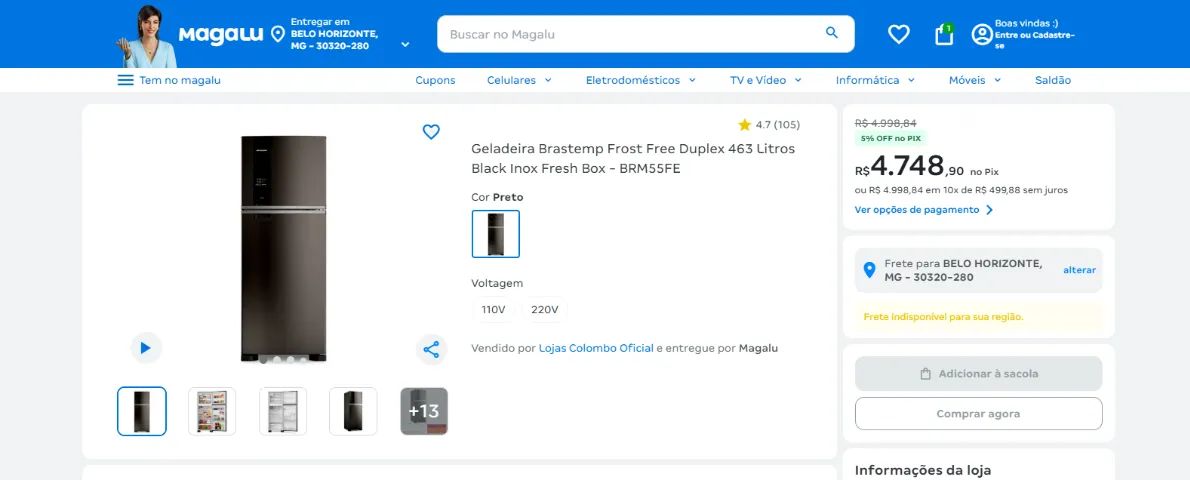Expand the Celulares category dropdown
Image resolution: width=1190 pixels, height=480 pixels.
519,80
